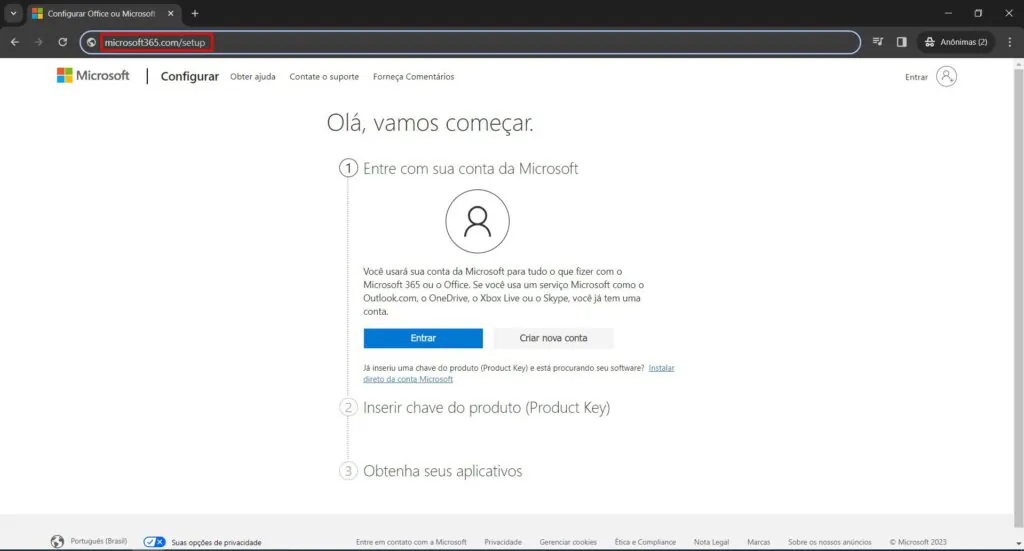Open Sobre os nossos anúncios footer link

tap(829, 542)
